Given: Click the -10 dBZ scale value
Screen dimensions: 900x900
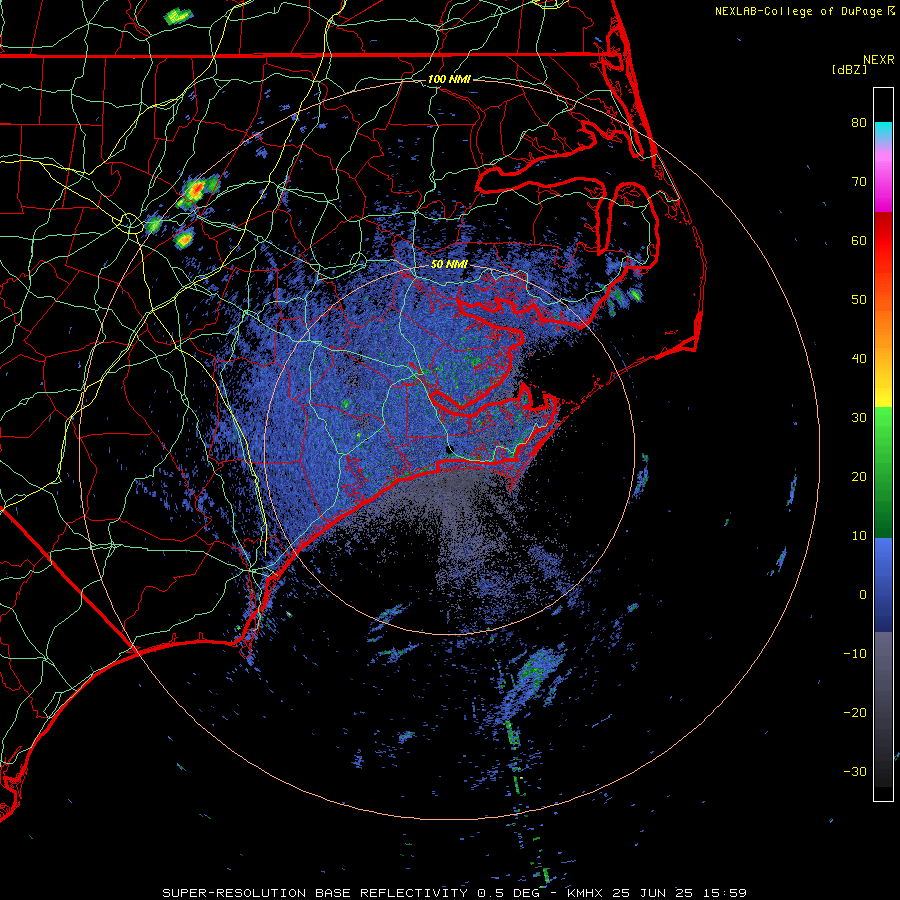Looking at the screenshot, I should (855, 653).
